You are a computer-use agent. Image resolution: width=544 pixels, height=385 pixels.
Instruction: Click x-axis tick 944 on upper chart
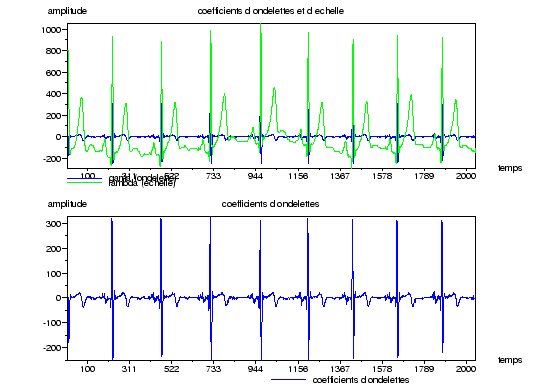[x=255, y=177]
